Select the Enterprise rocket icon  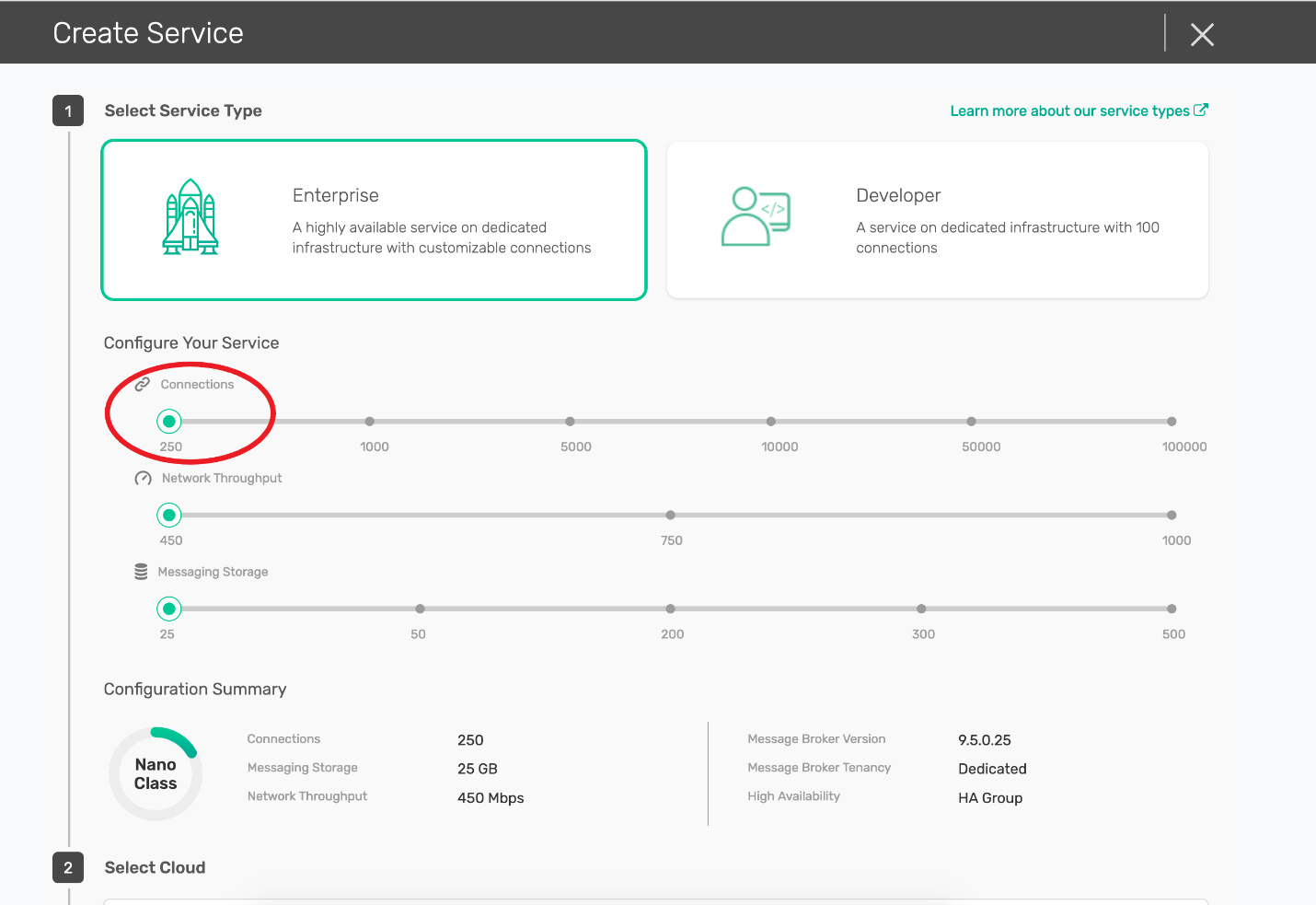point(190,217)
